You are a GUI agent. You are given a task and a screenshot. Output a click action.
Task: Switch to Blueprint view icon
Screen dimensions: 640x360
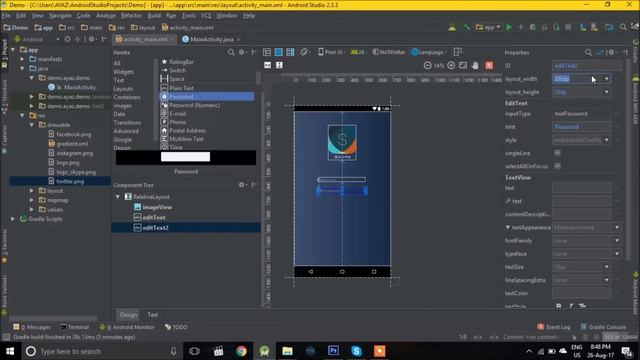click(278, 52)
